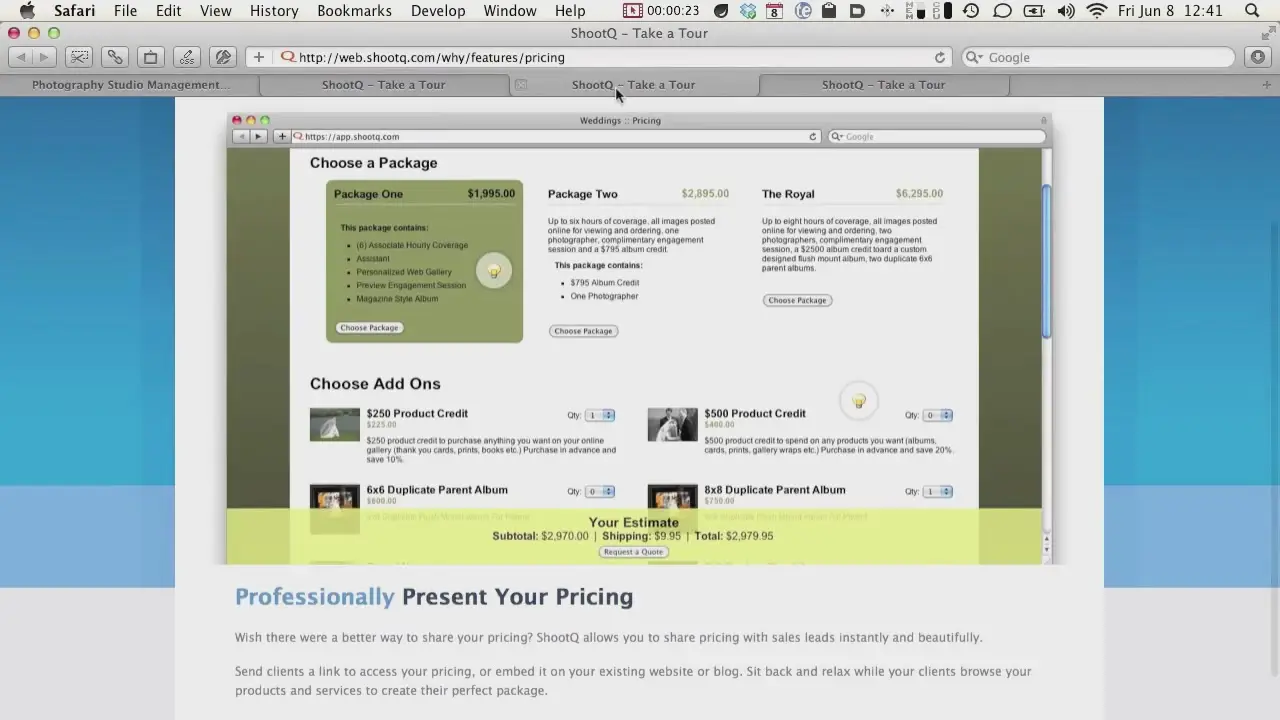Open the $500 Product Credit Qty dropdown
1280x720 pixels.
(x=938, y=415)
